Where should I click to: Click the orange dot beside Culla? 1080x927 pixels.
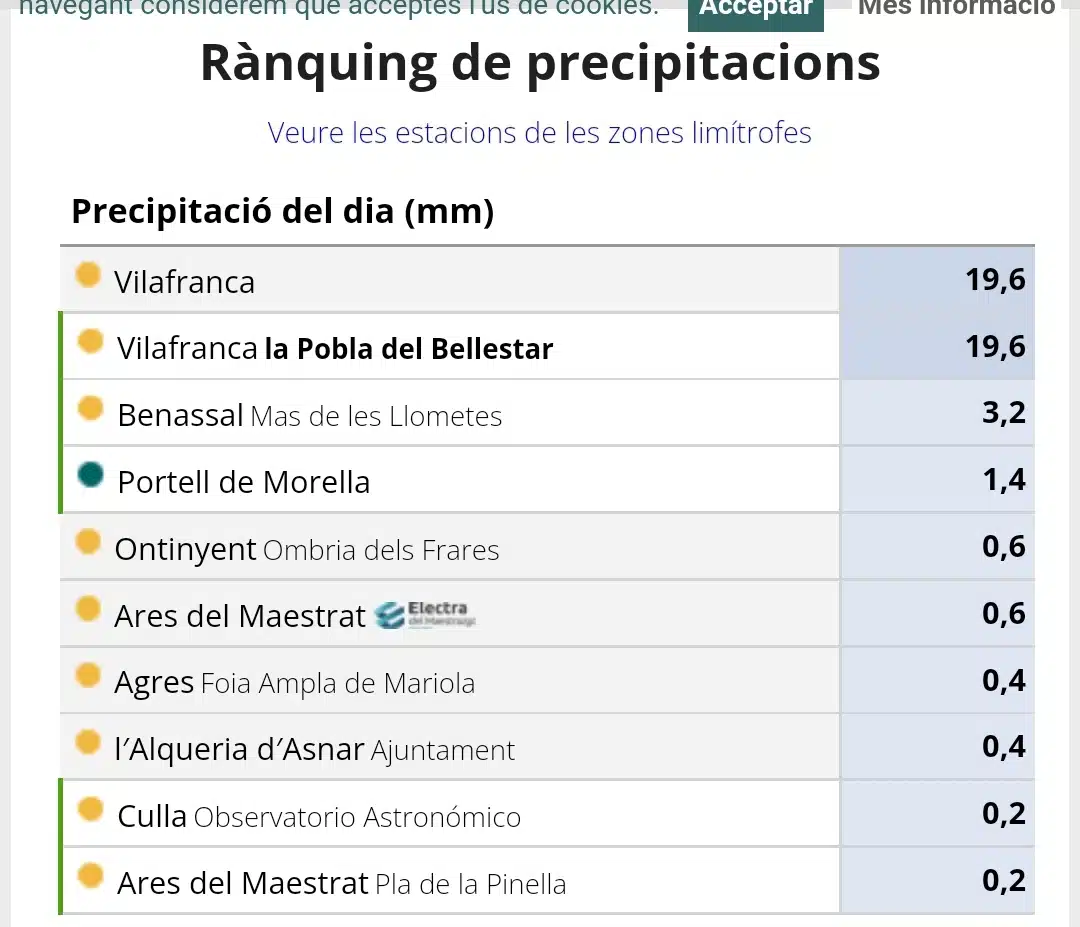(x=90, y=809)
